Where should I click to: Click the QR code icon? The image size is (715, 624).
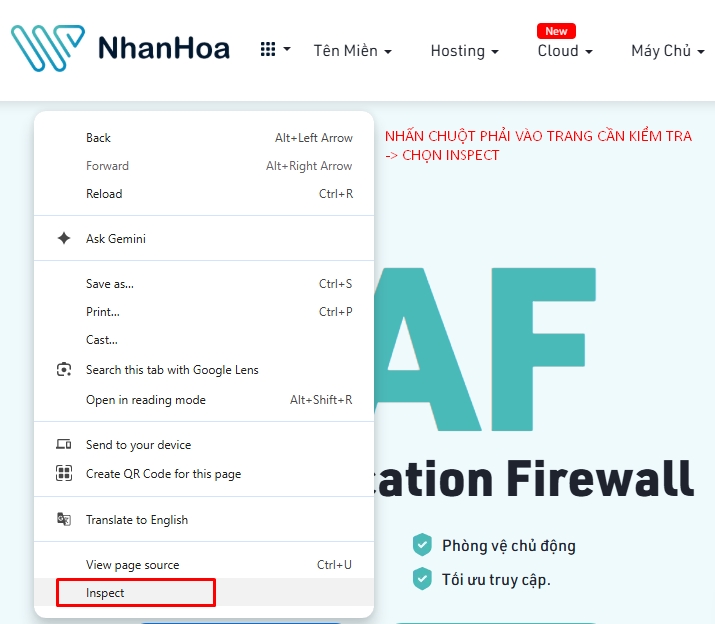coord(64,473)
